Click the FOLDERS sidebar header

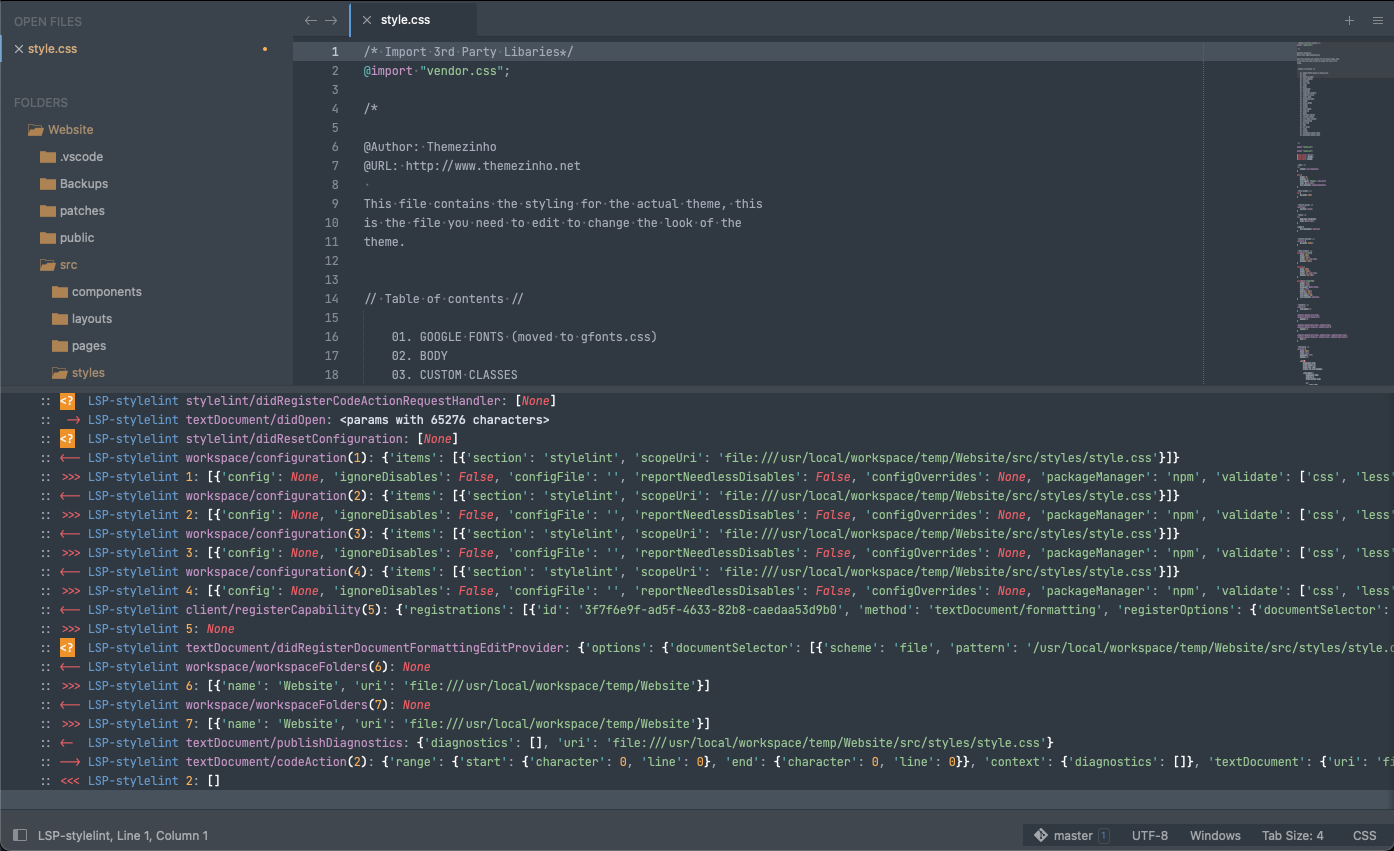coord(41,103)
